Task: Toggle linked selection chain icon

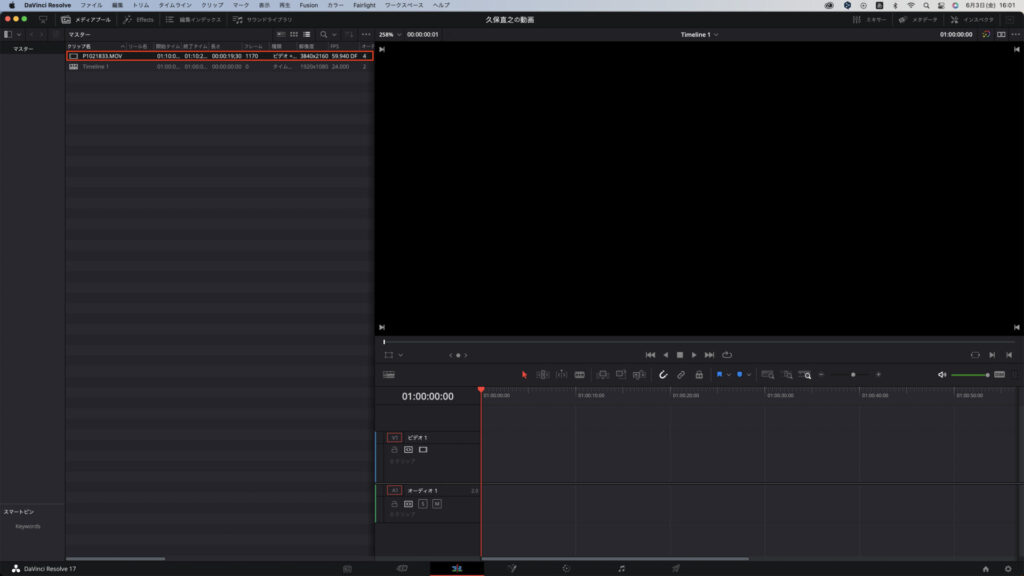Action: point(681,375)
